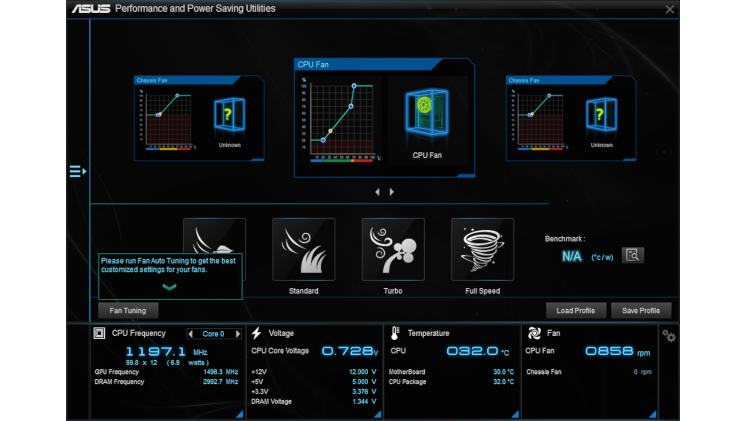
Task: Click the Voltage lightning bolt icon
Action: pyautogui.click(x=256, y=333)
